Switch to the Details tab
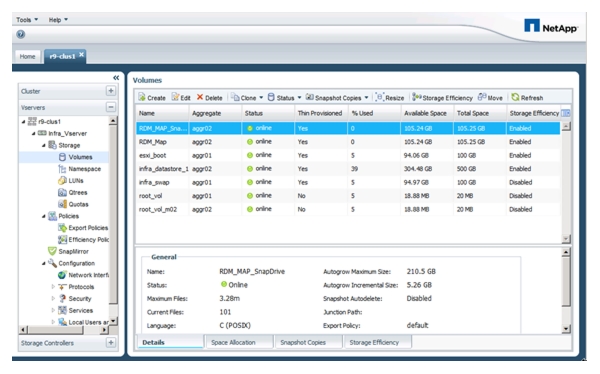 [x=170, y=342]
